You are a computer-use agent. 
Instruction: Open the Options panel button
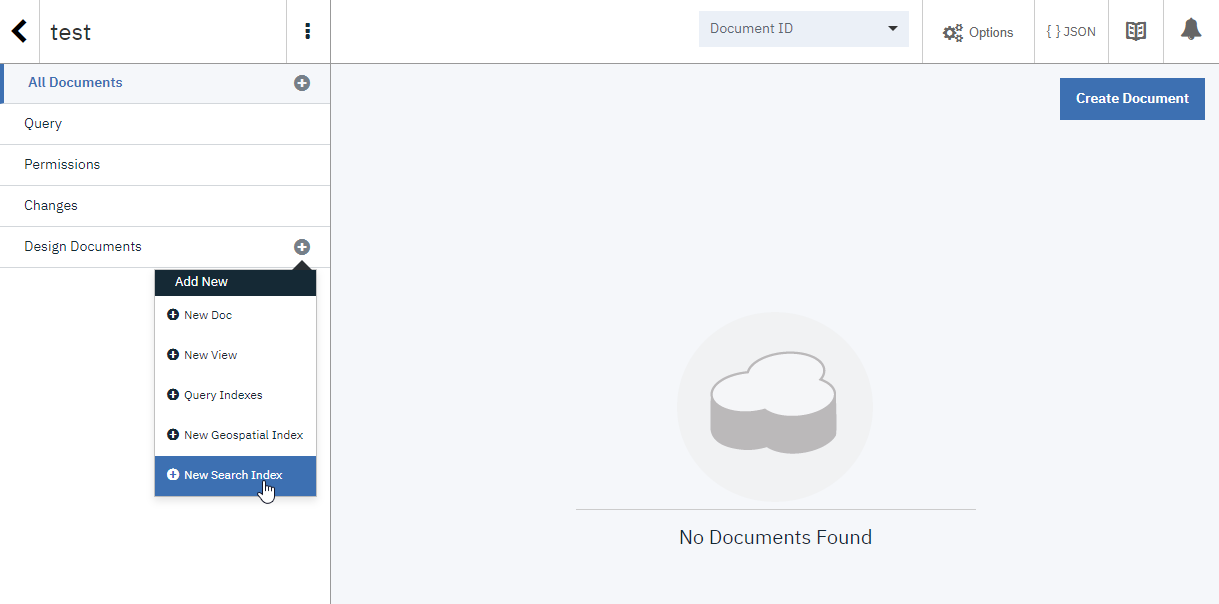click(x=978, y=32)
